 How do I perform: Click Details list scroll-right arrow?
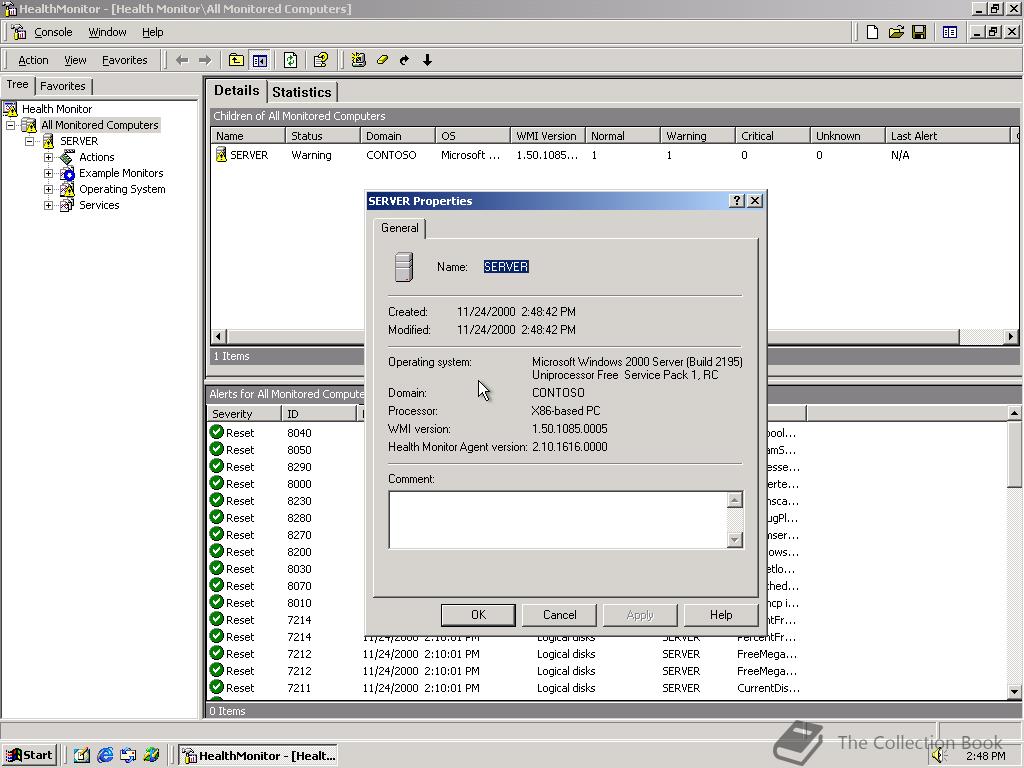[x=1011, y=336]
